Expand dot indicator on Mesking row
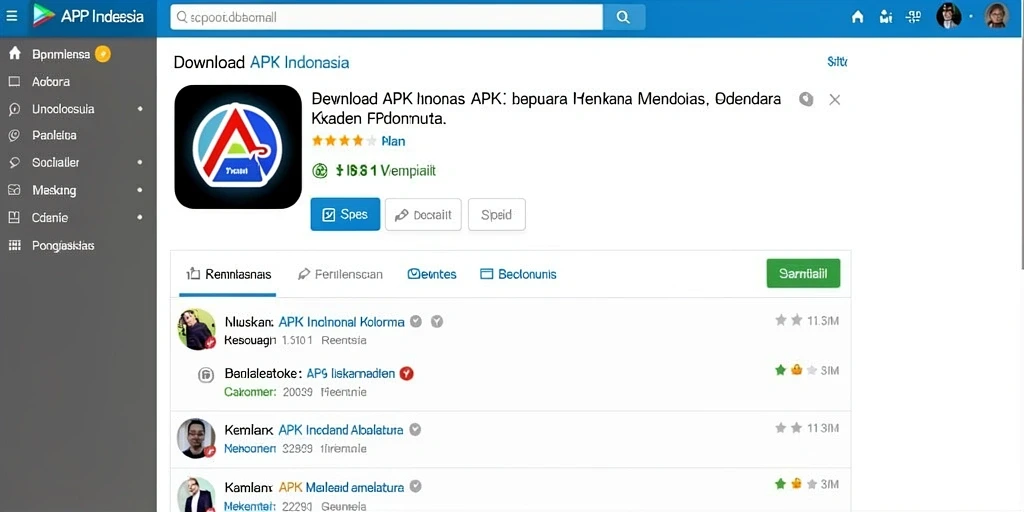 [140, 190]
